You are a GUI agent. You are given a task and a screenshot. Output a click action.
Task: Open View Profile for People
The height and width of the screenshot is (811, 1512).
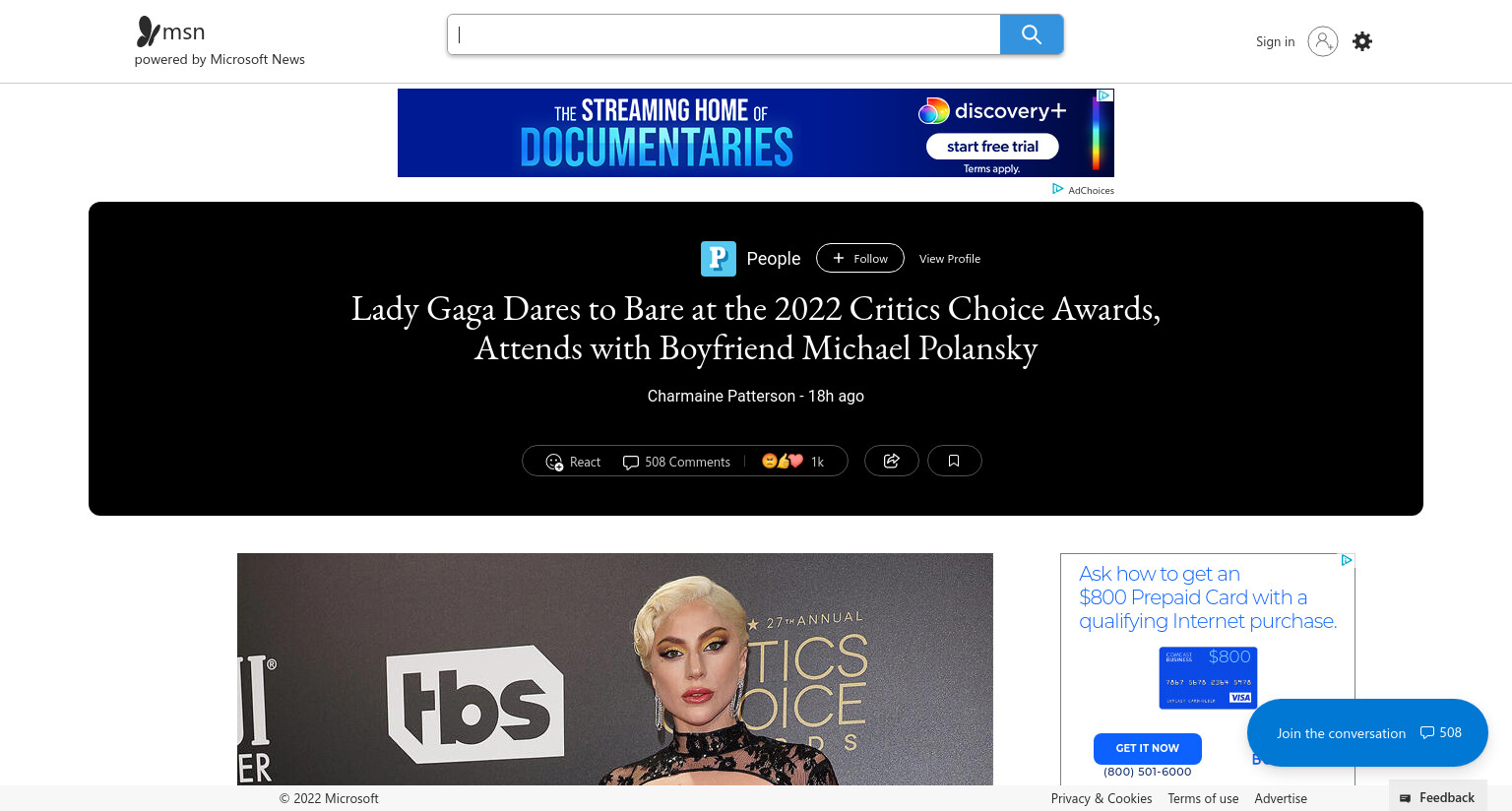950,259
